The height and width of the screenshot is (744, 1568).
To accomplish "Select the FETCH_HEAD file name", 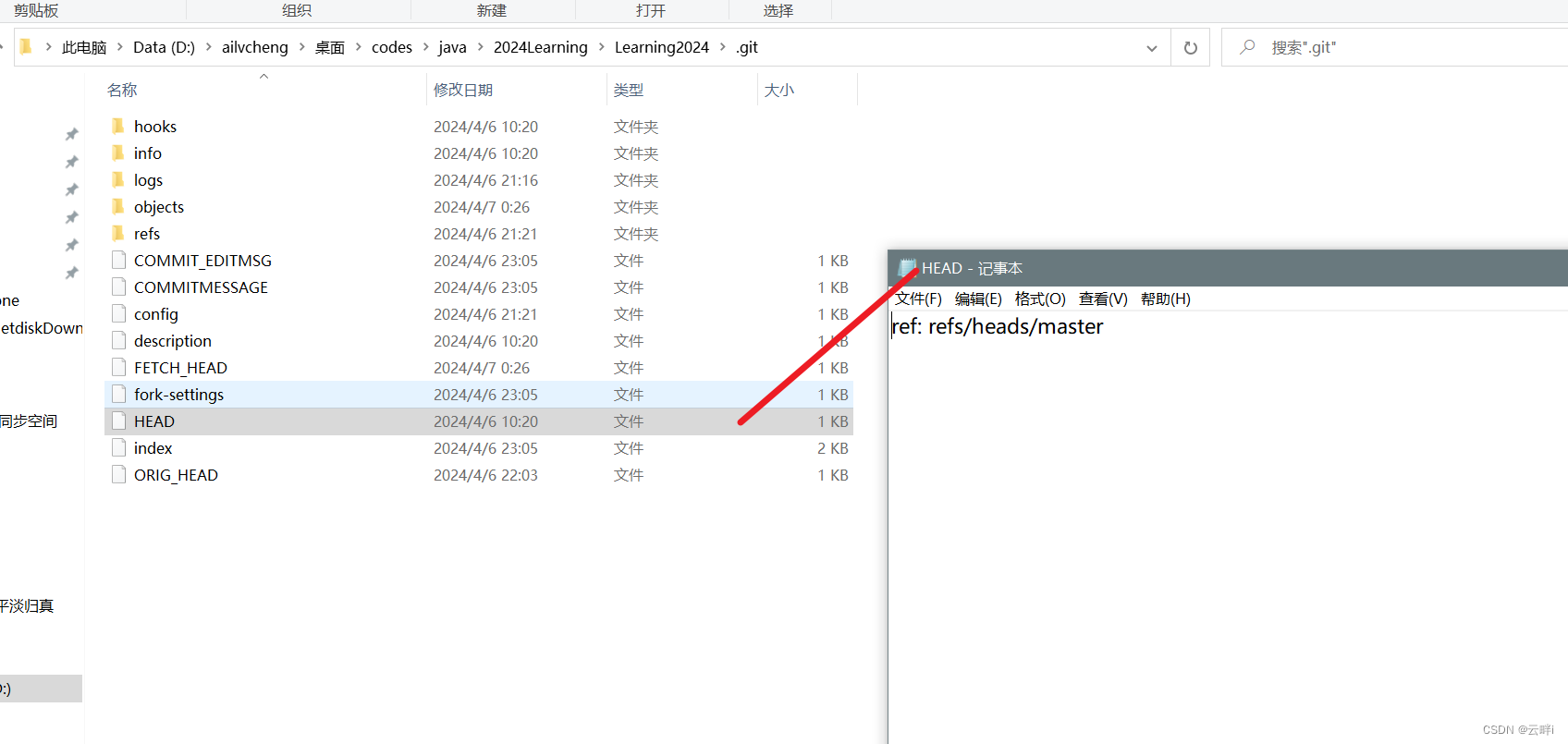I will pyautogui.click(x=180, y=368).
